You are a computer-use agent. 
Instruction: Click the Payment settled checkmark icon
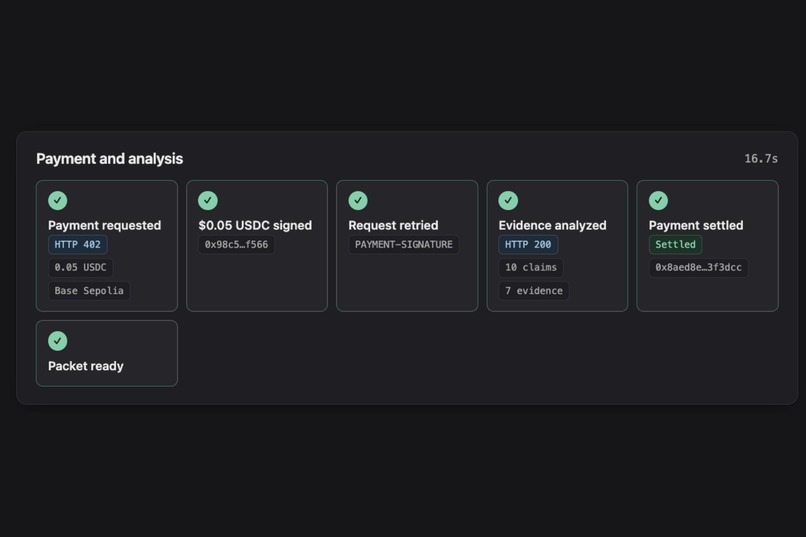point(658,200)
